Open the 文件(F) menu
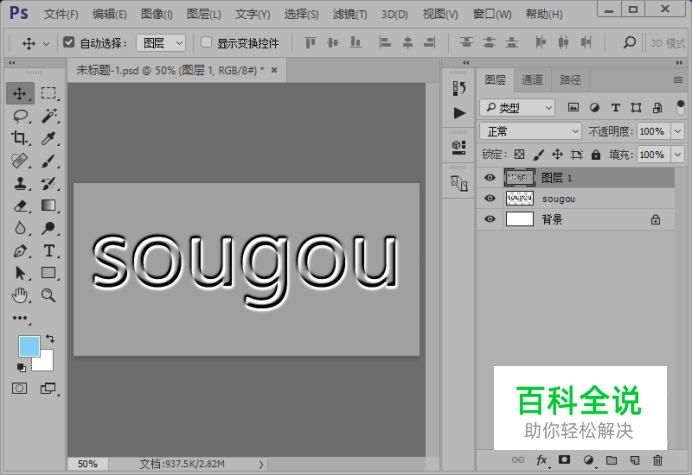The height and width of the screenshot is (475, 692). click(61, 14)
